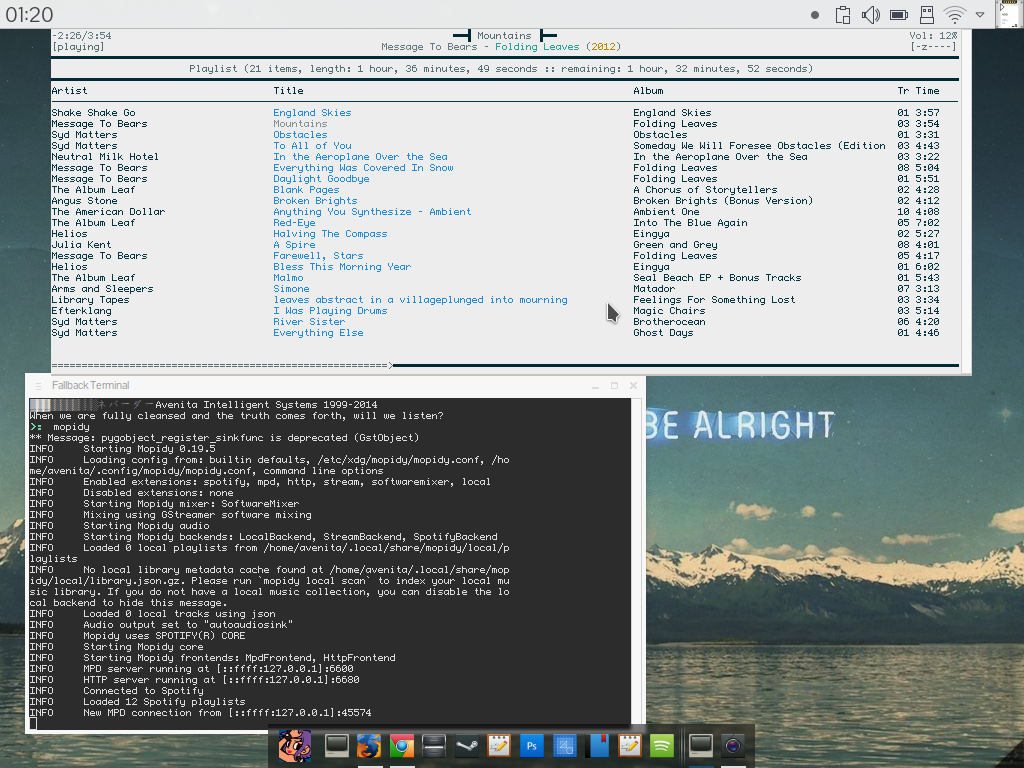
Task: Select the track Simone
Action: (x=291, y=289)
